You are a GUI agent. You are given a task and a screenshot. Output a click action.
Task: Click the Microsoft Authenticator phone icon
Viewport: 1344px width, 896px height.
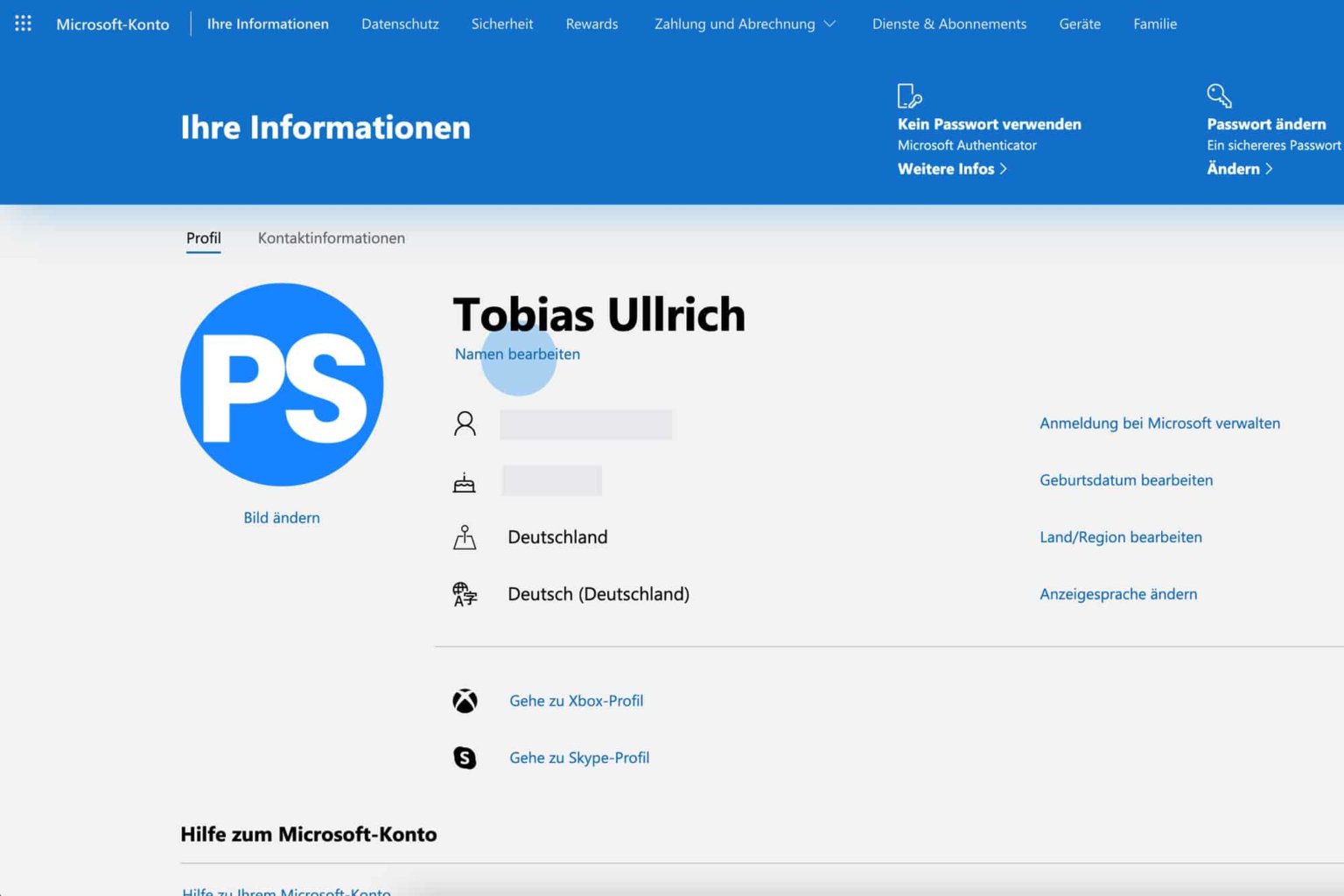[x=908, y=95]
